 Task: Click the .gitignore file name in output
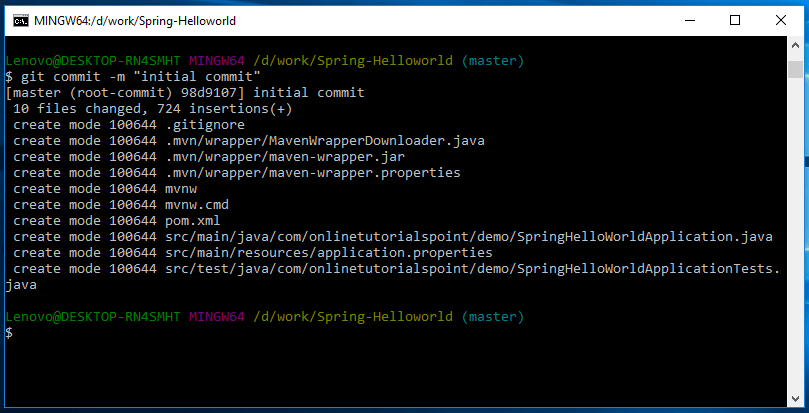click(205, 125)
